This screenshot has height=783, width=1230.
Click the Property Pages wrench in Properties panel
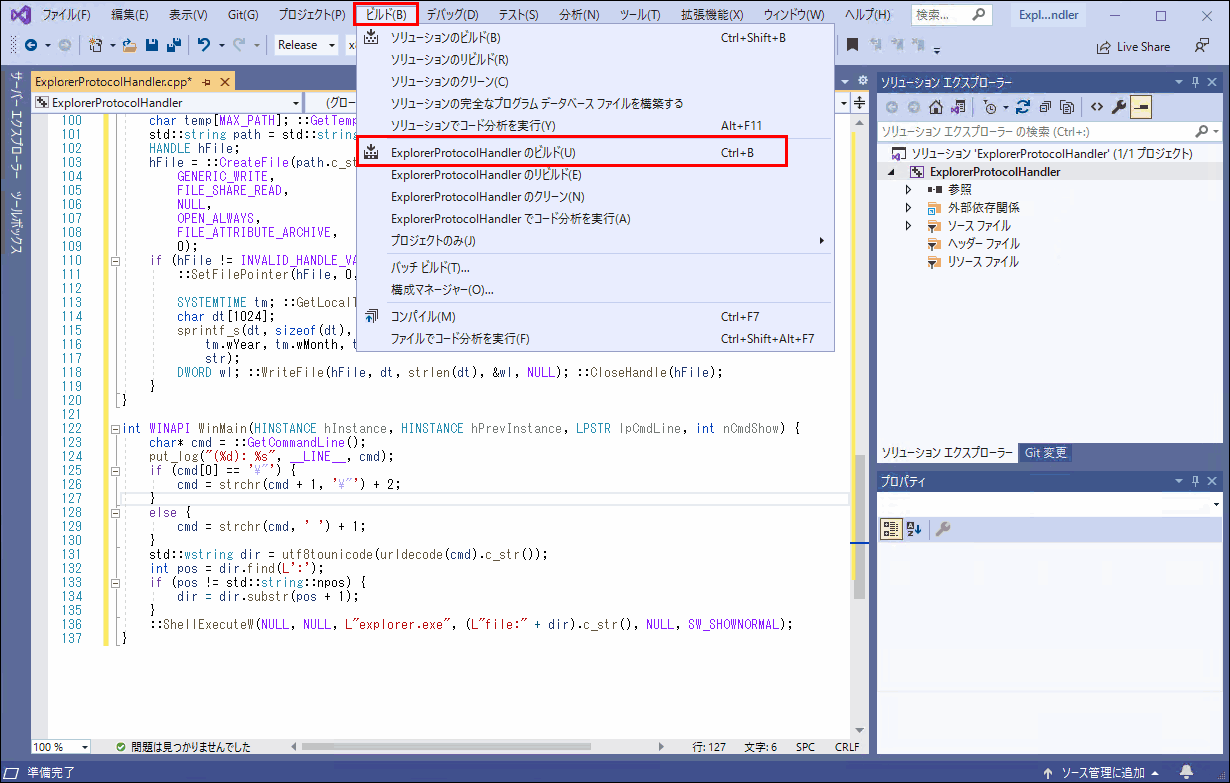tap(942, 529)
